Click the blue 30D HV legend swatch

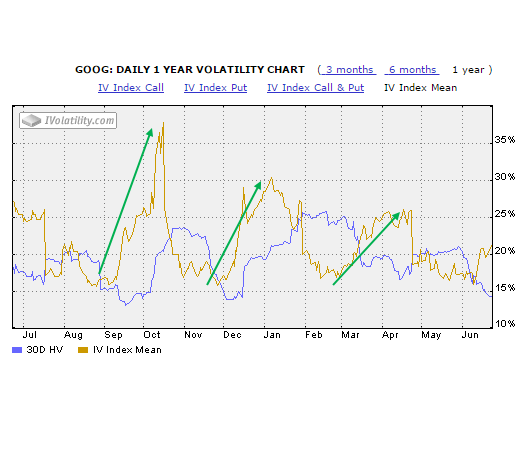(17, 350)
